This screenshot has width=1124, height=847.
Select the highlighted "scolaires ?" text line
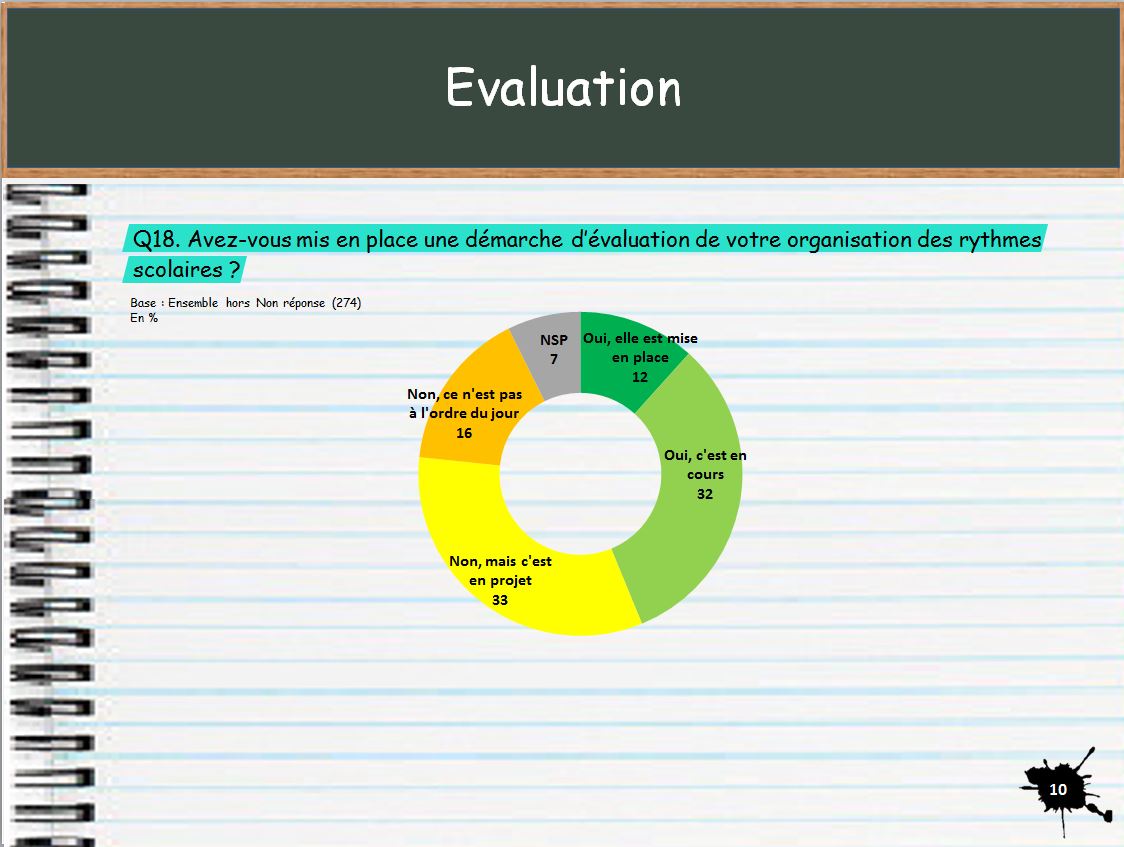click(x=187, y=270)
